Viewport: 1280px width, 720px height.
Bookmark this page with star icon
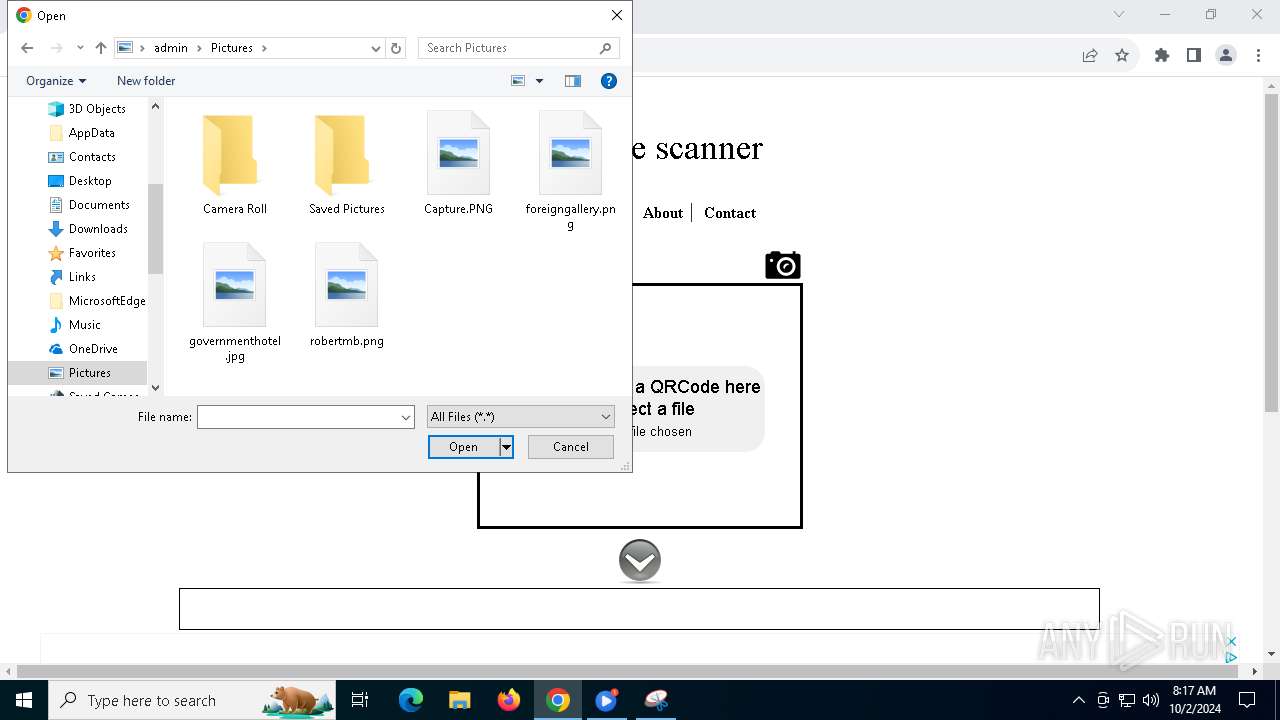click(1122, 56)
